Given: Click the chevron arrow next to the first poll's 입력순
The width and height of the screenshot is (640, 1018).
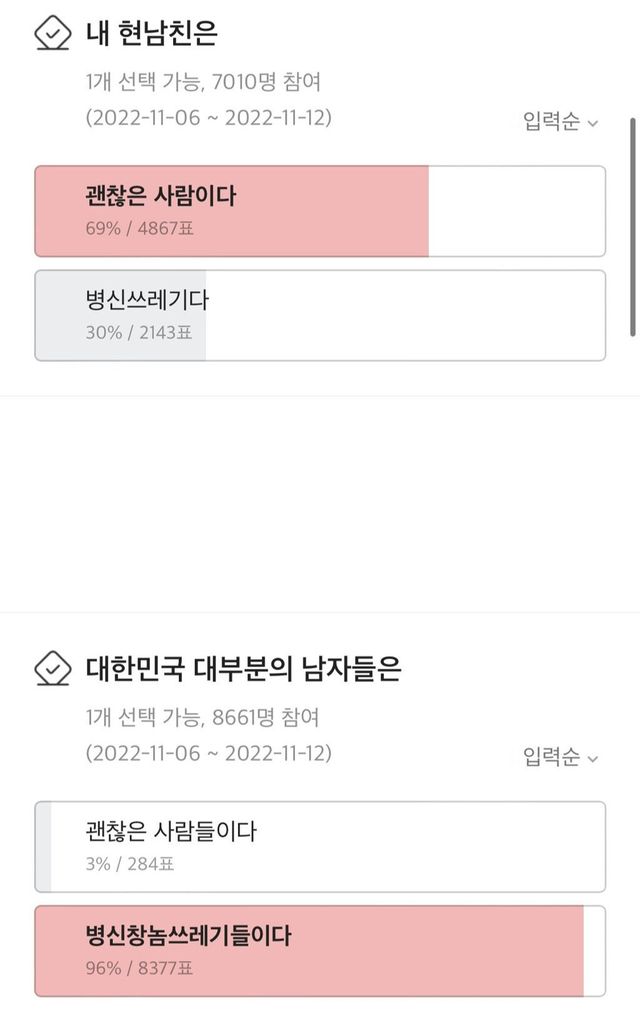Looking at the screenshot, I should (x=593, y=124).
